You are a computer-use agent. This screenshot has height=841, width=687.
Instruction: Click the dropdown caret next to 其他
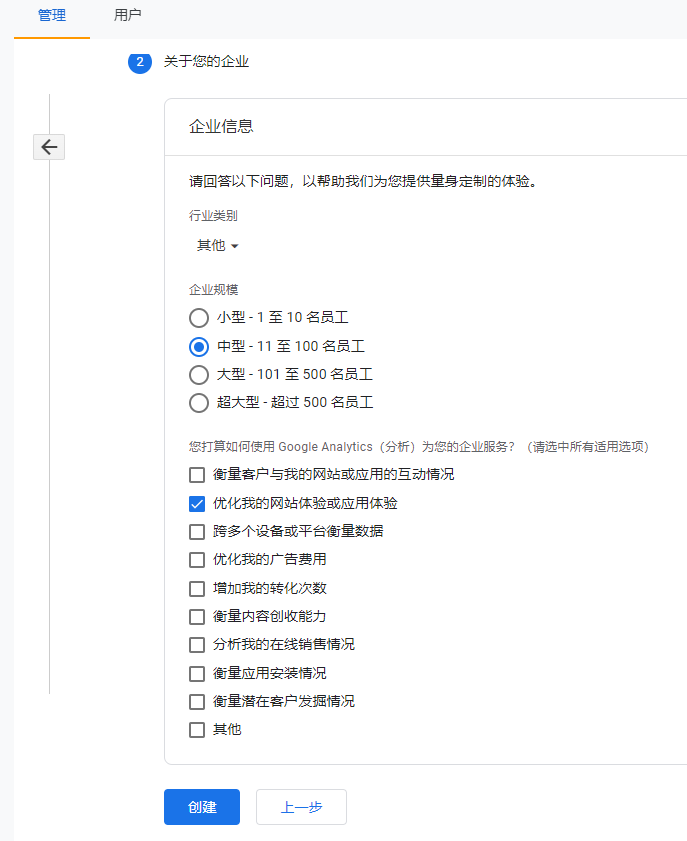click(236, 246)
